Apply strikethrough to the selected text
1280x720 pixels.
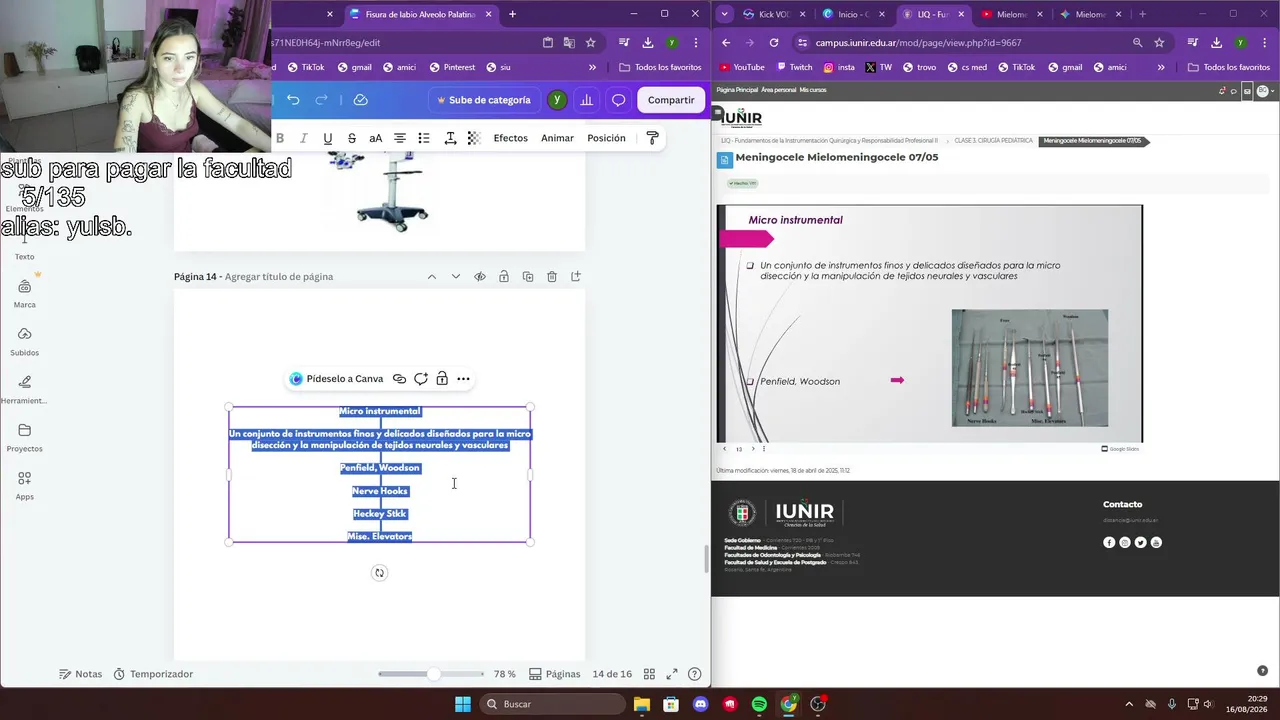point(352,138)
